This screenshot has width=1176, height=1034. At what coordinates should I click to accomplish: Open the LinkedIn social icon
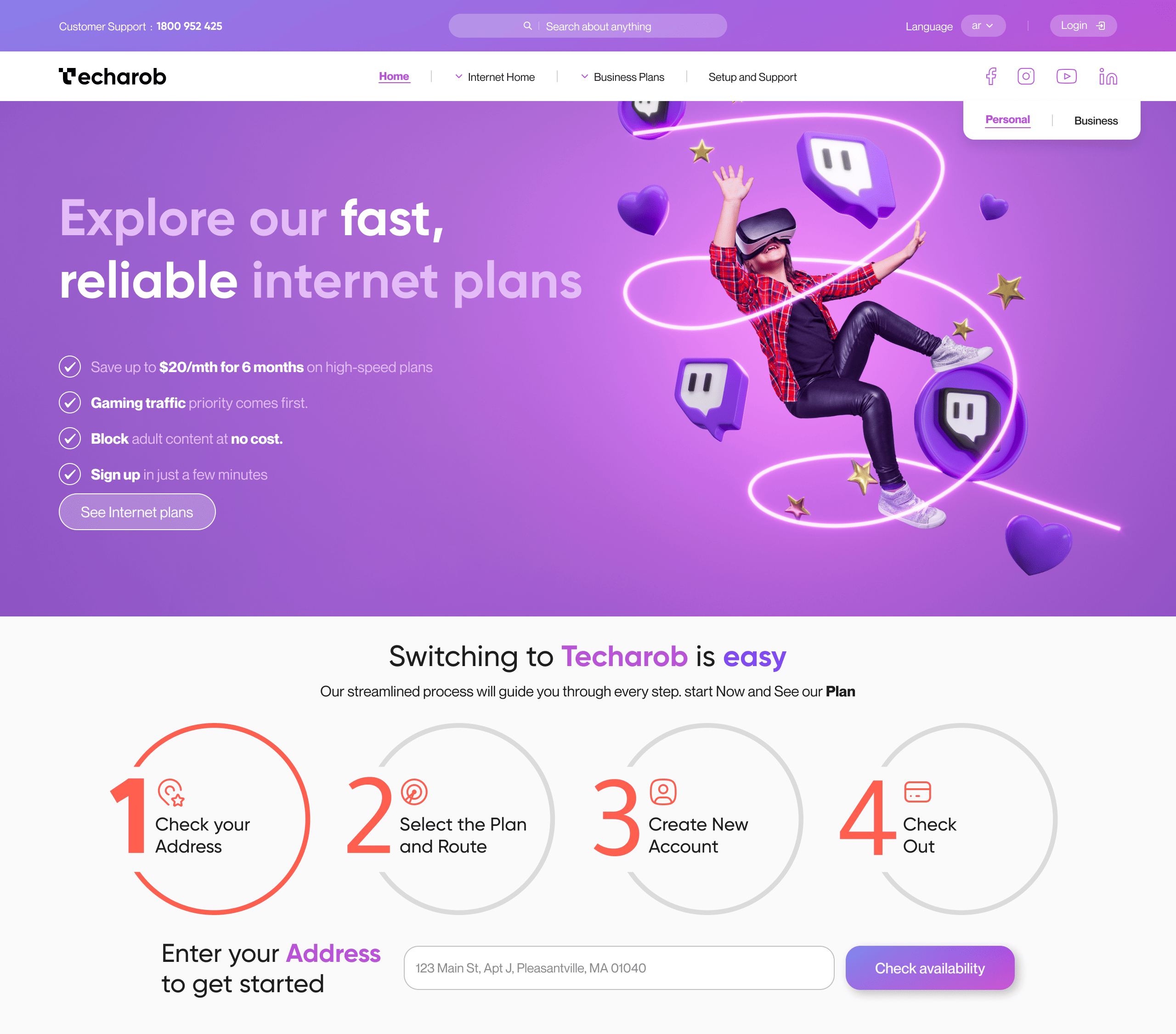tap(1108, 77)
